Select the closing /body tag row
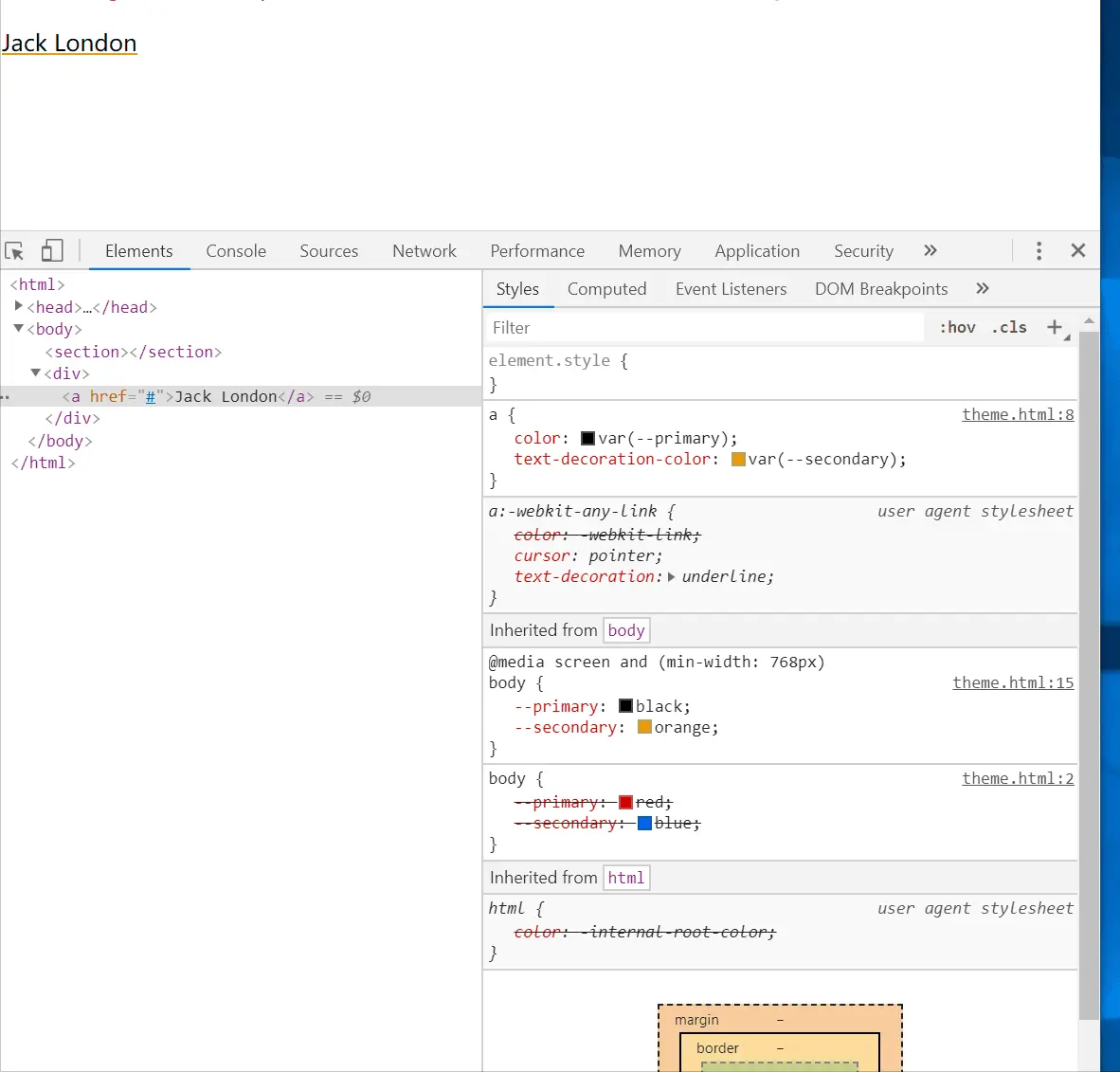Screen dimensions: 1120x1072 point(60,441)
